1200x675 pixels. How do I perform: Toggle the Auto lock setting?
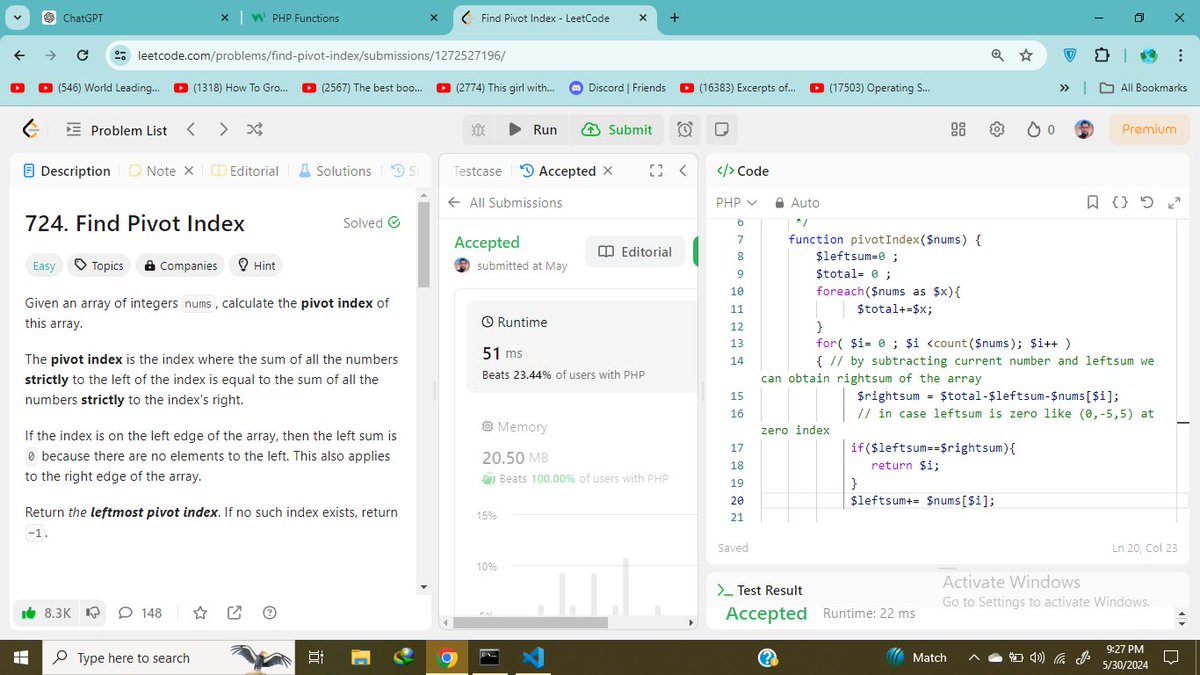(x=798, y=202)
